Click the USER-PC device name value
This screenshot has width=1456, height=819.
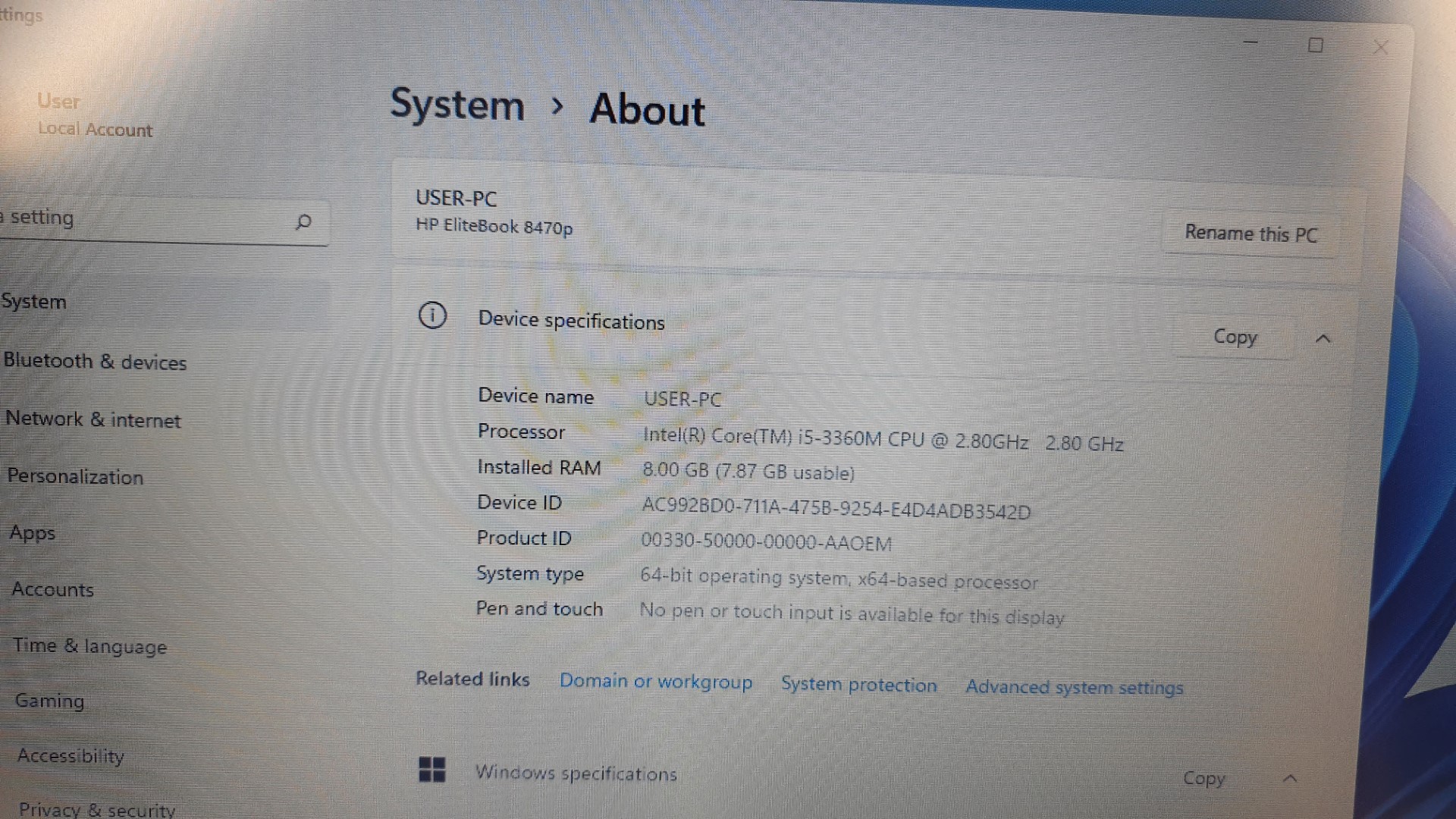682,399
